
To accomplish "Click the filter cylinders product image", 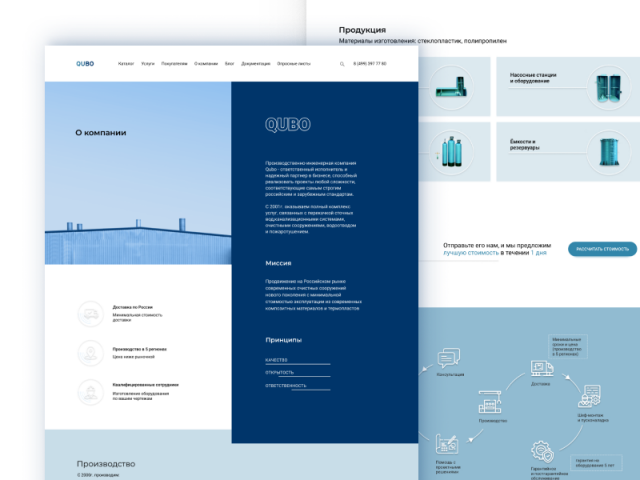I will (x=451, y=152).
